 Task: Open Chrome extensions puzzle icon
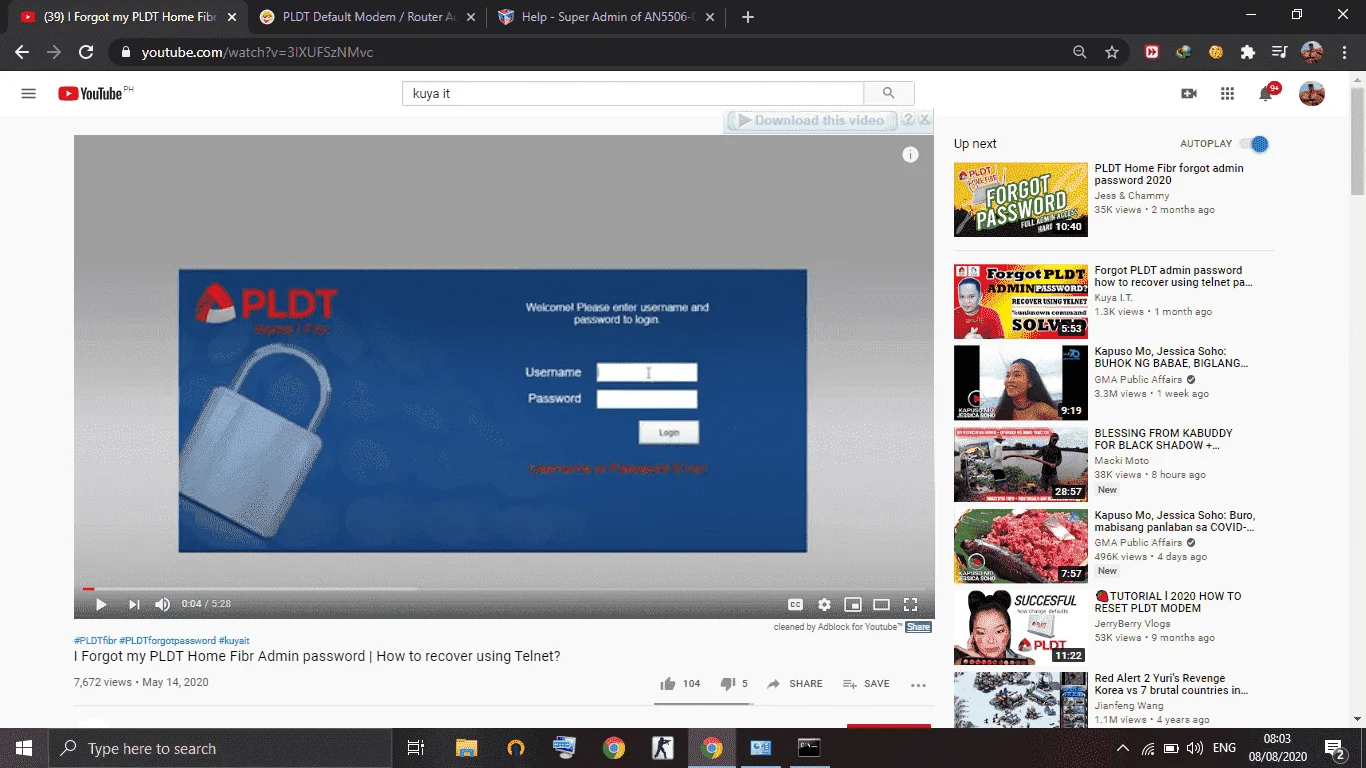1247,52
